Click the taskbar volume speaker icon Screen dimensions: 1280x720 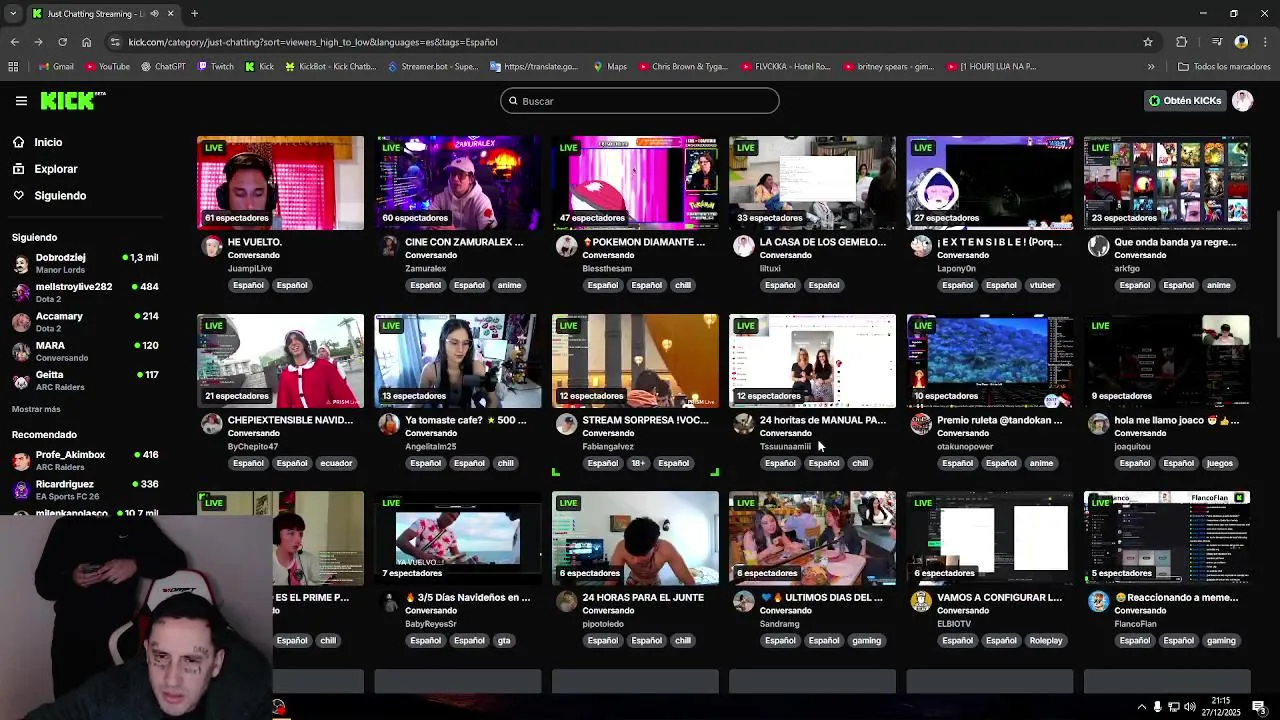[1190, 707]
